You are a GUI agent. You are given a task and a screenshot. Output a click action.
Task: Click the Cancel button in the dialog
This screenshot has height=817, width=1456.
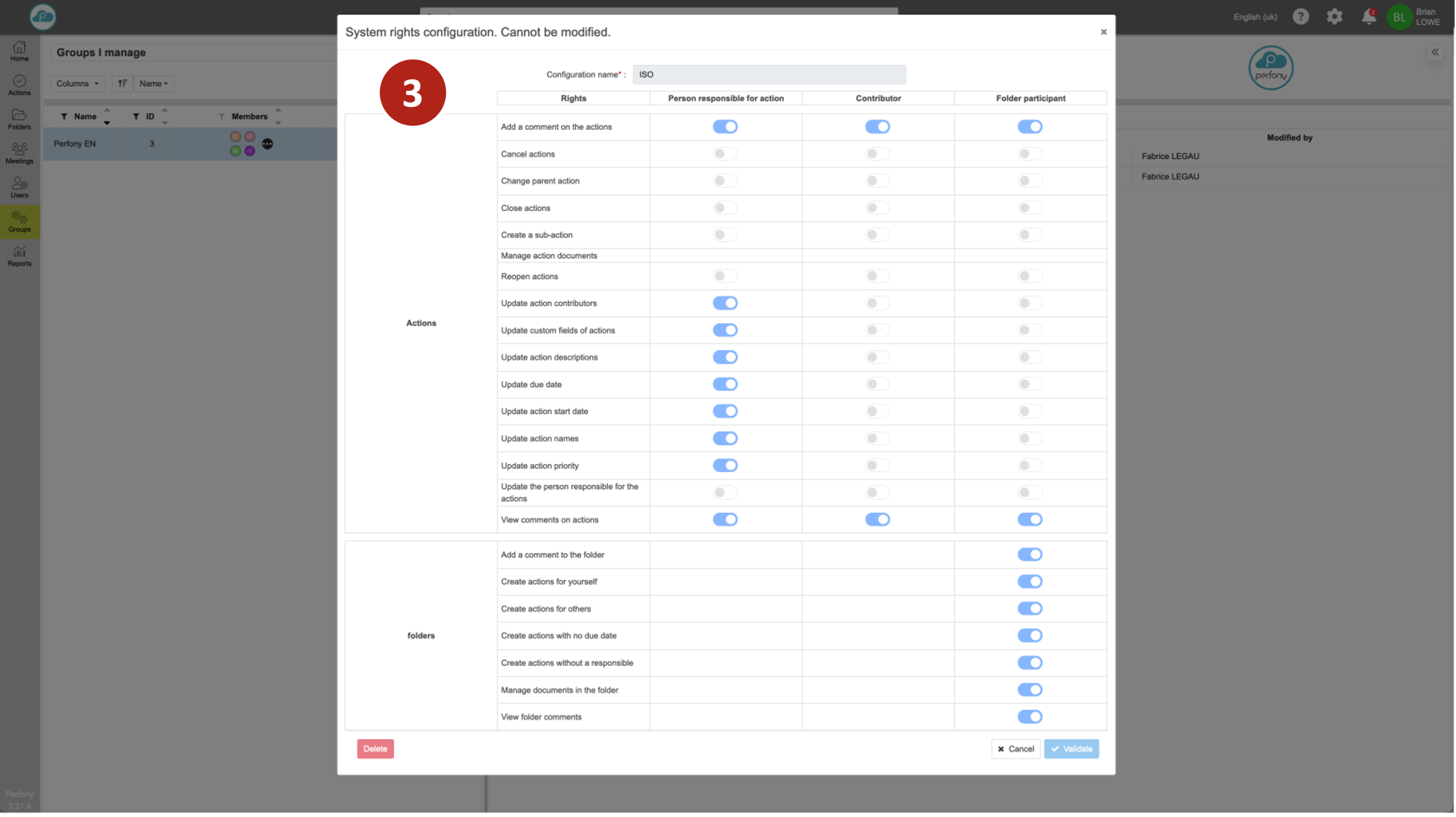(1016, 749)
